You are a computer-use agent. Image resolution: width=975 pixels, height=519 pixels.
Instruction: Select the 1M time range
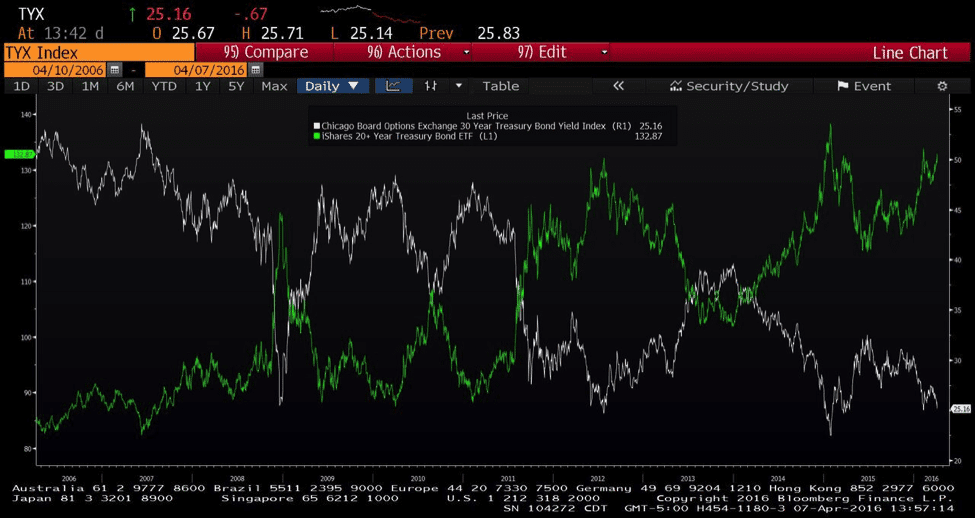pyautogui.click(x=90, y=86)
